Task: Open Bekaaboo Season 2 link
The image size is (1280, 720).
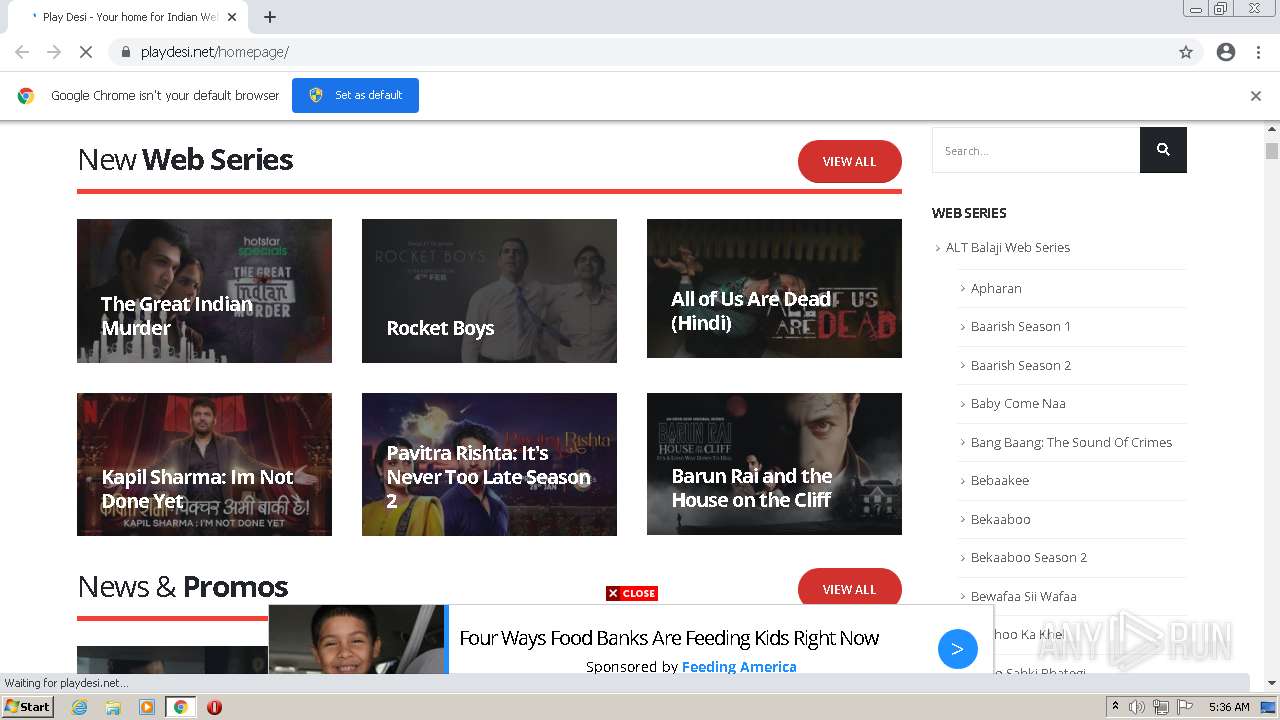Action: (x=1028, y=557)
